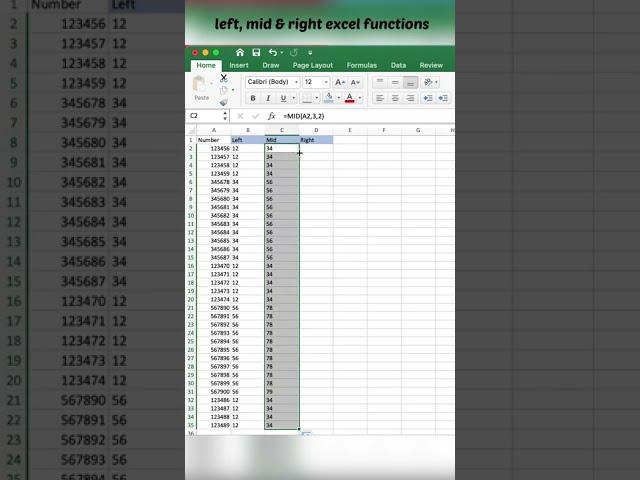Align cell text left
The height and width of the screenshot is (480, 640).
(x=380, y=98)
